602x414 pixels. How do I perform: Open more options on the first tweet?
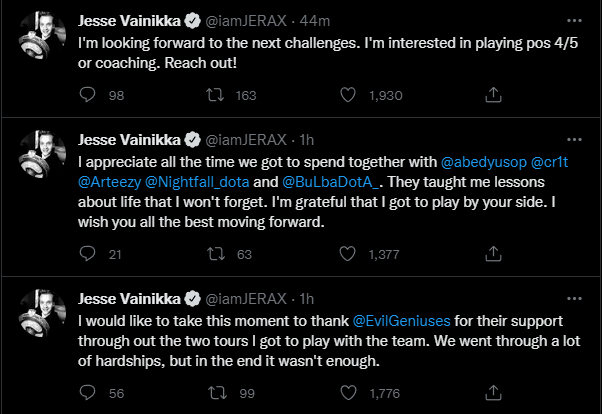tap(573, 19)
